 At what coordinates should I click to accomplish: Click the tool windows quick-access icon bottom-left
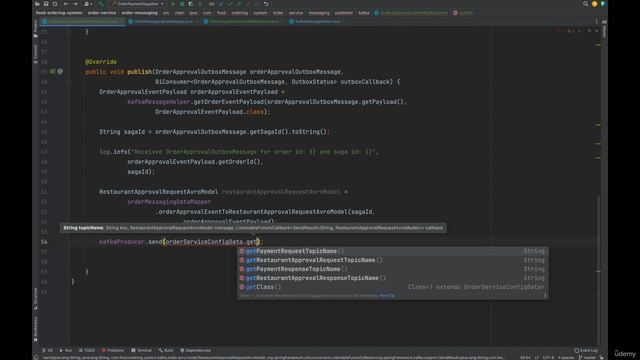point(36,358)
